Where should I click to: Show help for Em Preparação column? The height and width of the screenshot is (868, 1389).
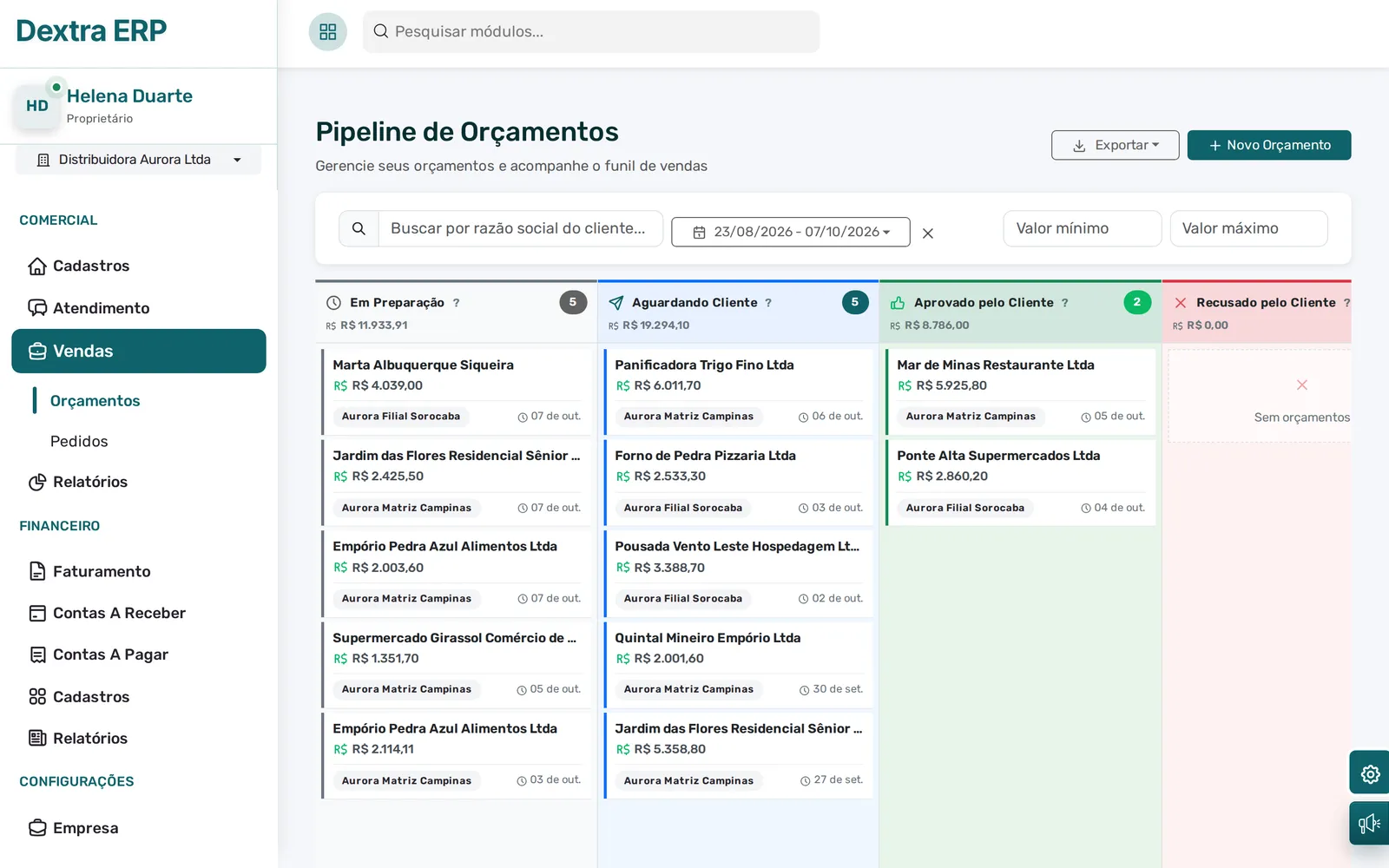click(x=457, y=303)
